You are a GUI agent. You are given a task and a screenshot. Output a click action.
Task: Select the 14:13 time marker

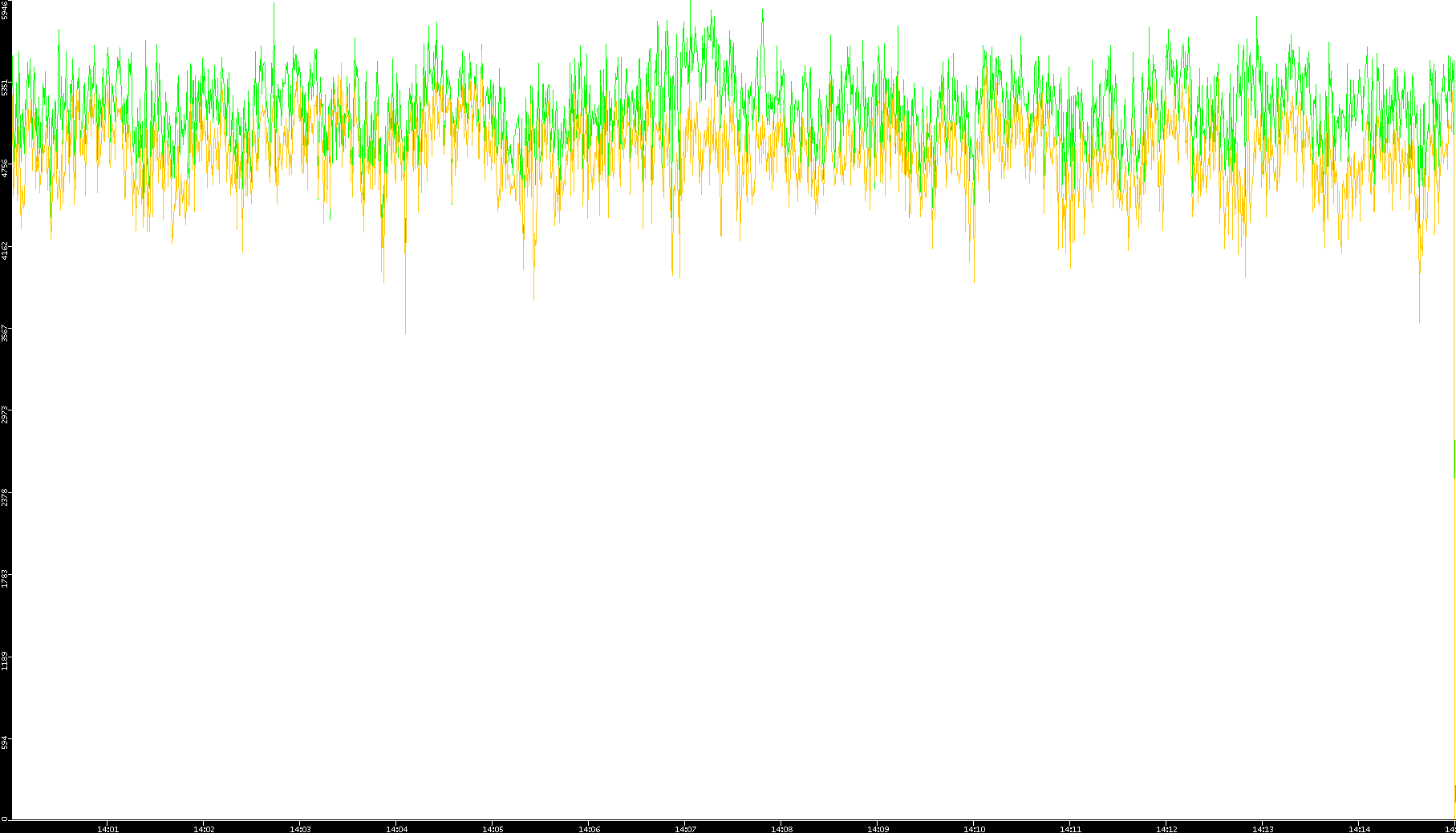(x=1263, y=828)
